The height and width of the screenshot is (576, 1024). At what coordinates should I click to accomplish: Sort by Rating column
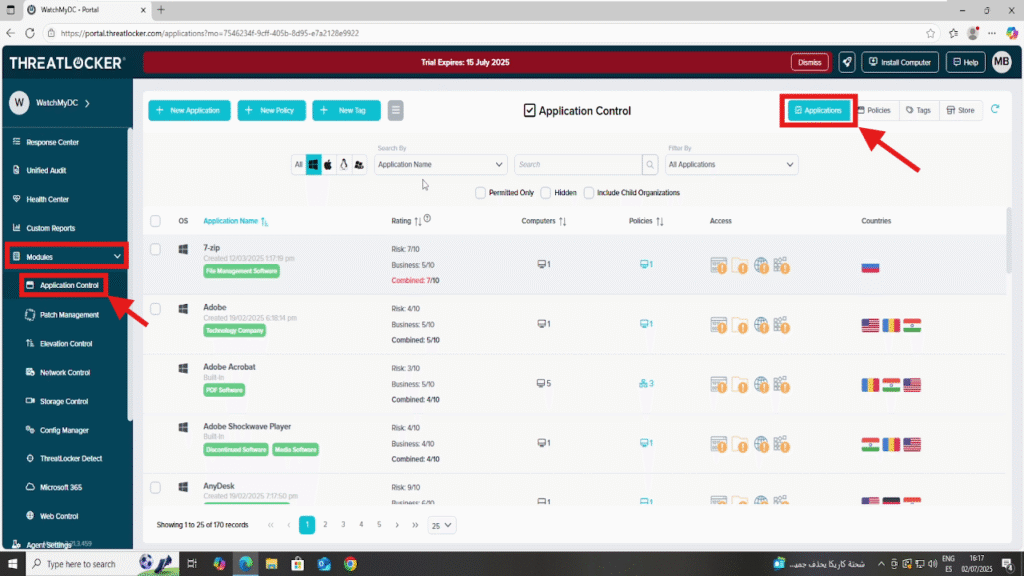(406, 221)
